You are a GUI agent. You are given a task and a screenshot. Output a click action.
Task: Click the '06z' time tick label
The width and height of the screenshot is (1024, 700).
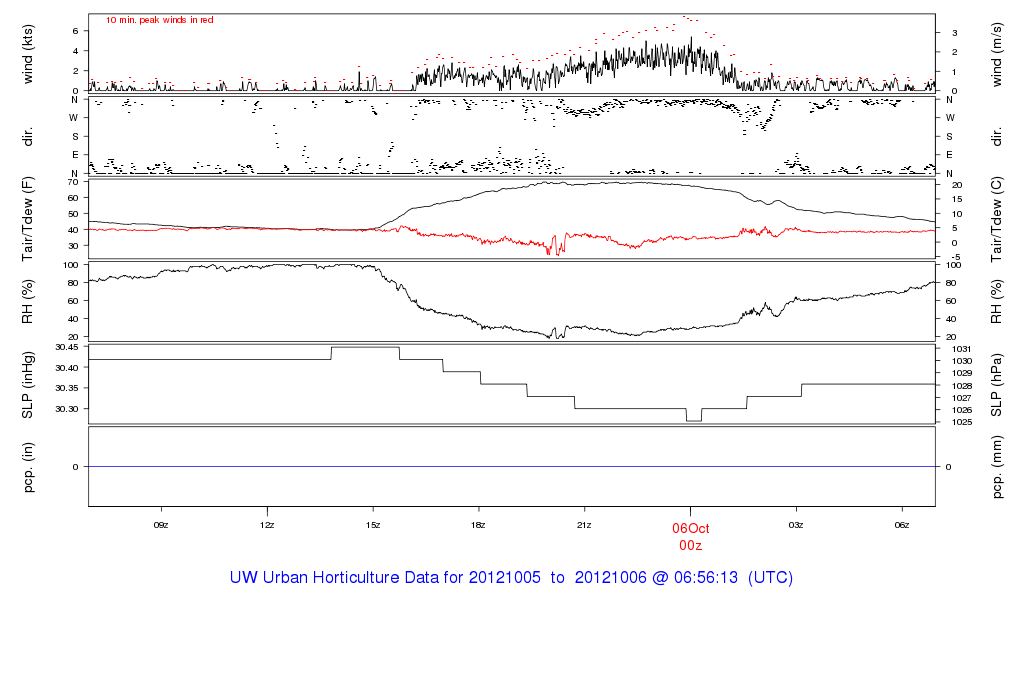902,525
